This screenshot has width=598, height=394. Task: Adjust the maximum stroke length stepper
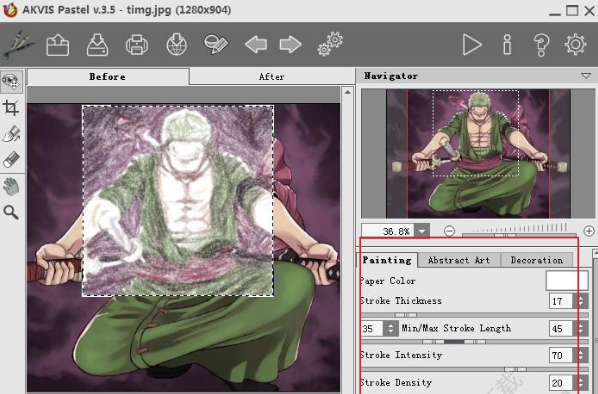[581, 328]
